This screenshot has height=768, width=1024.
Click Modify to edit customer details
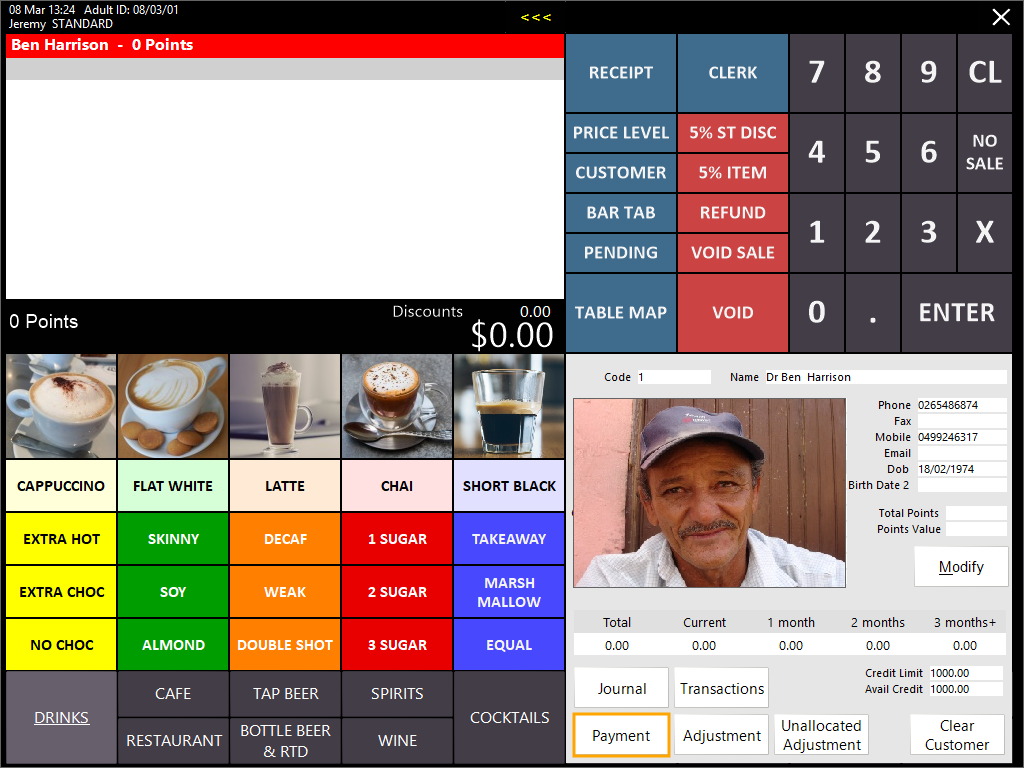pos(960,567)
